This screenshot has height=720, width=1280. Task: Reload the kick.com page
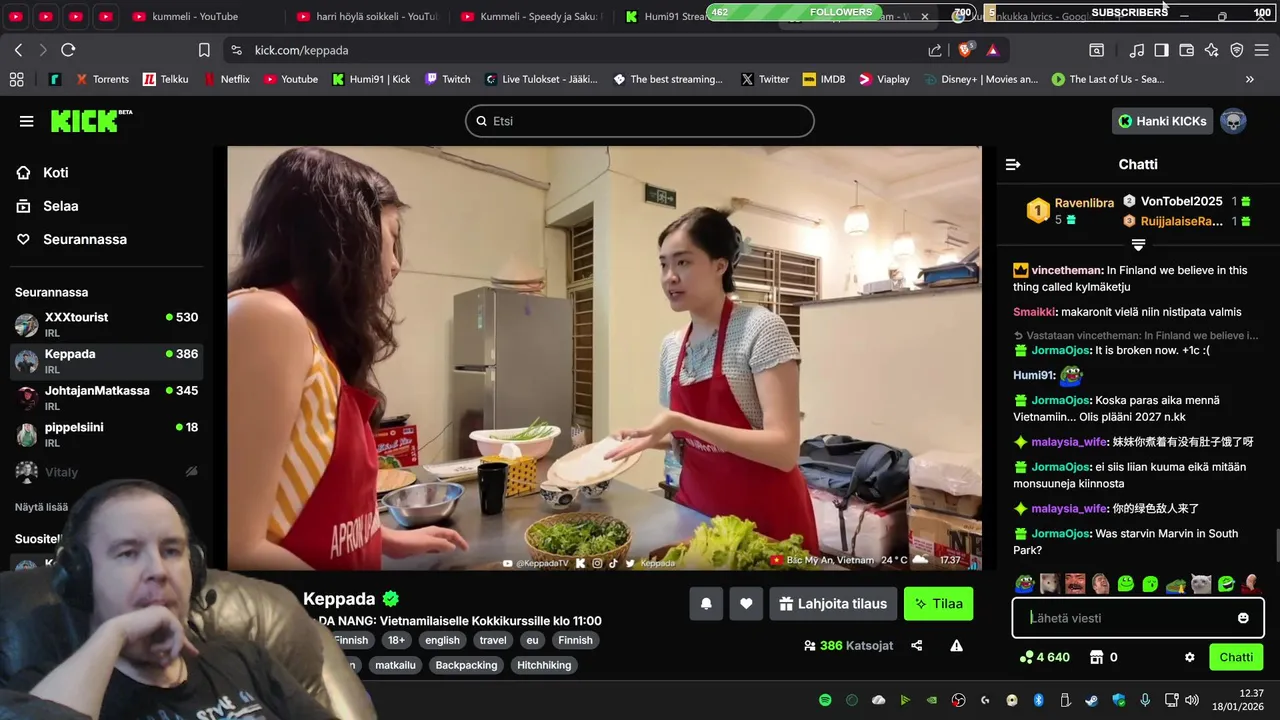click(68, 50)
